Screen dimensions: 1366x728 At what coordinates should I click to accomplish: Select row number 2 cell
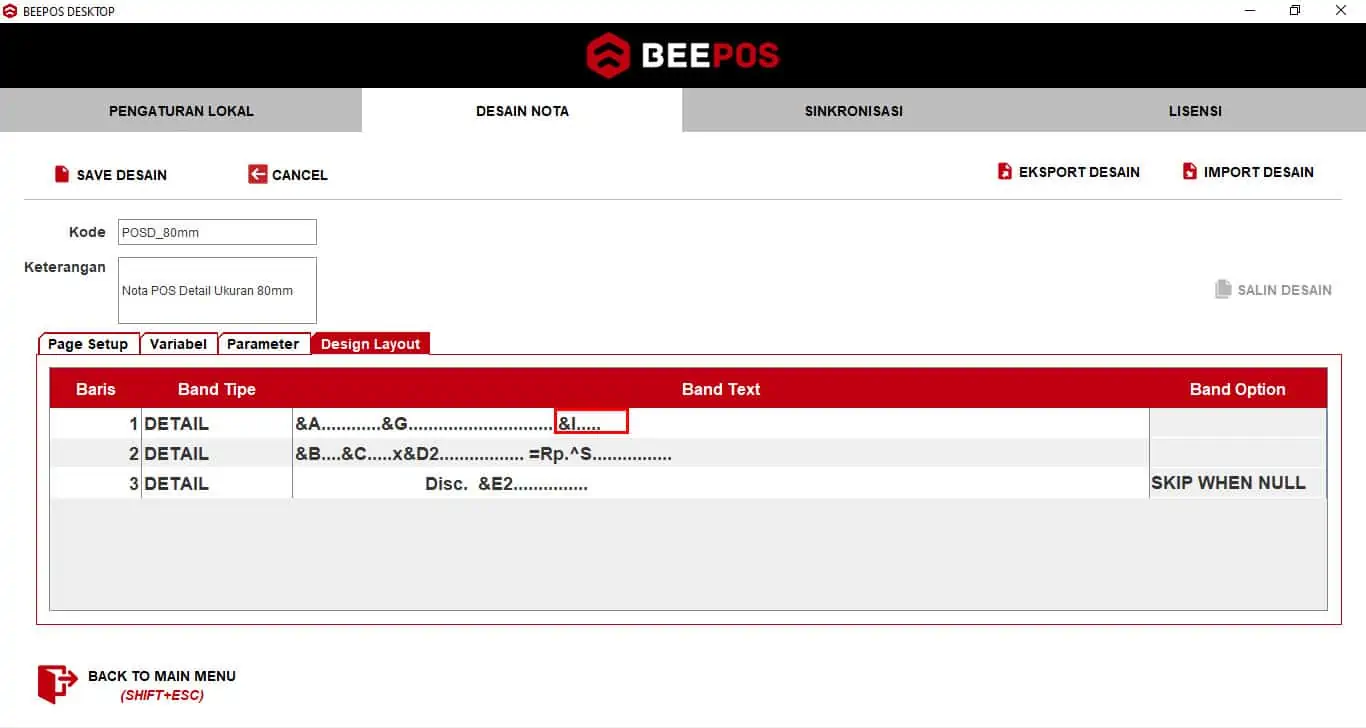[96, 453]
